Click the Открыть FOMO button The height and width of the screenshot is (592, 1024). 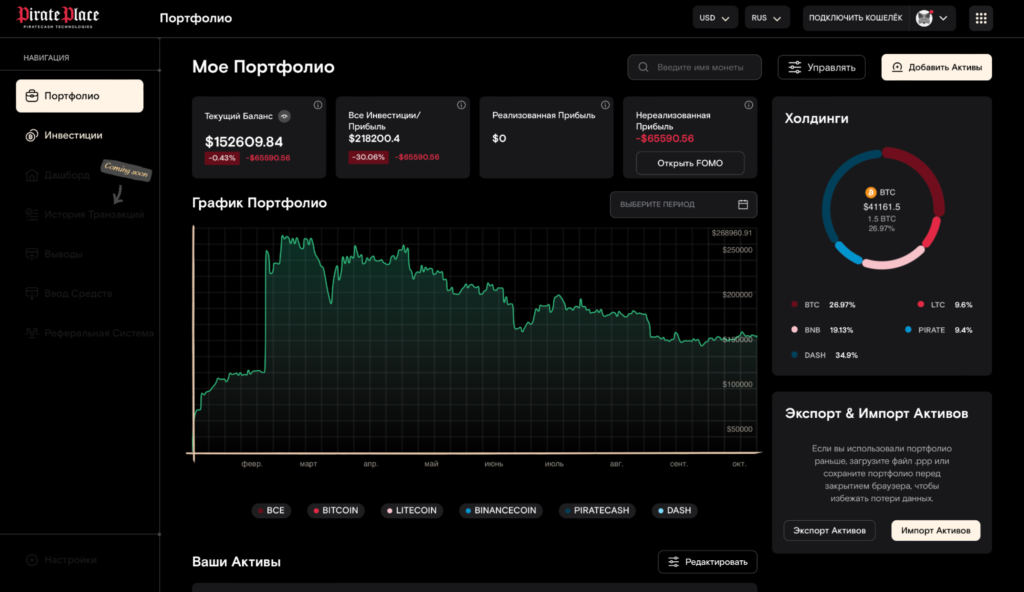pos(689,163)
